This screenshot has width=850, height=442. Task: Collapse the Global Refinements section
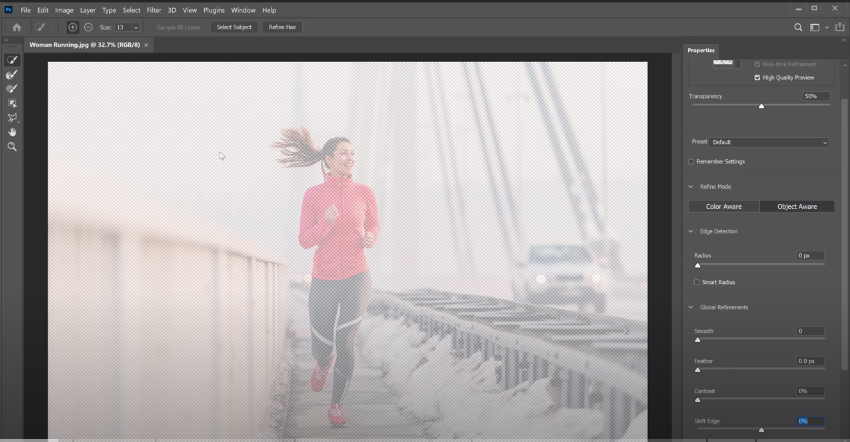(x=691, y=307)
